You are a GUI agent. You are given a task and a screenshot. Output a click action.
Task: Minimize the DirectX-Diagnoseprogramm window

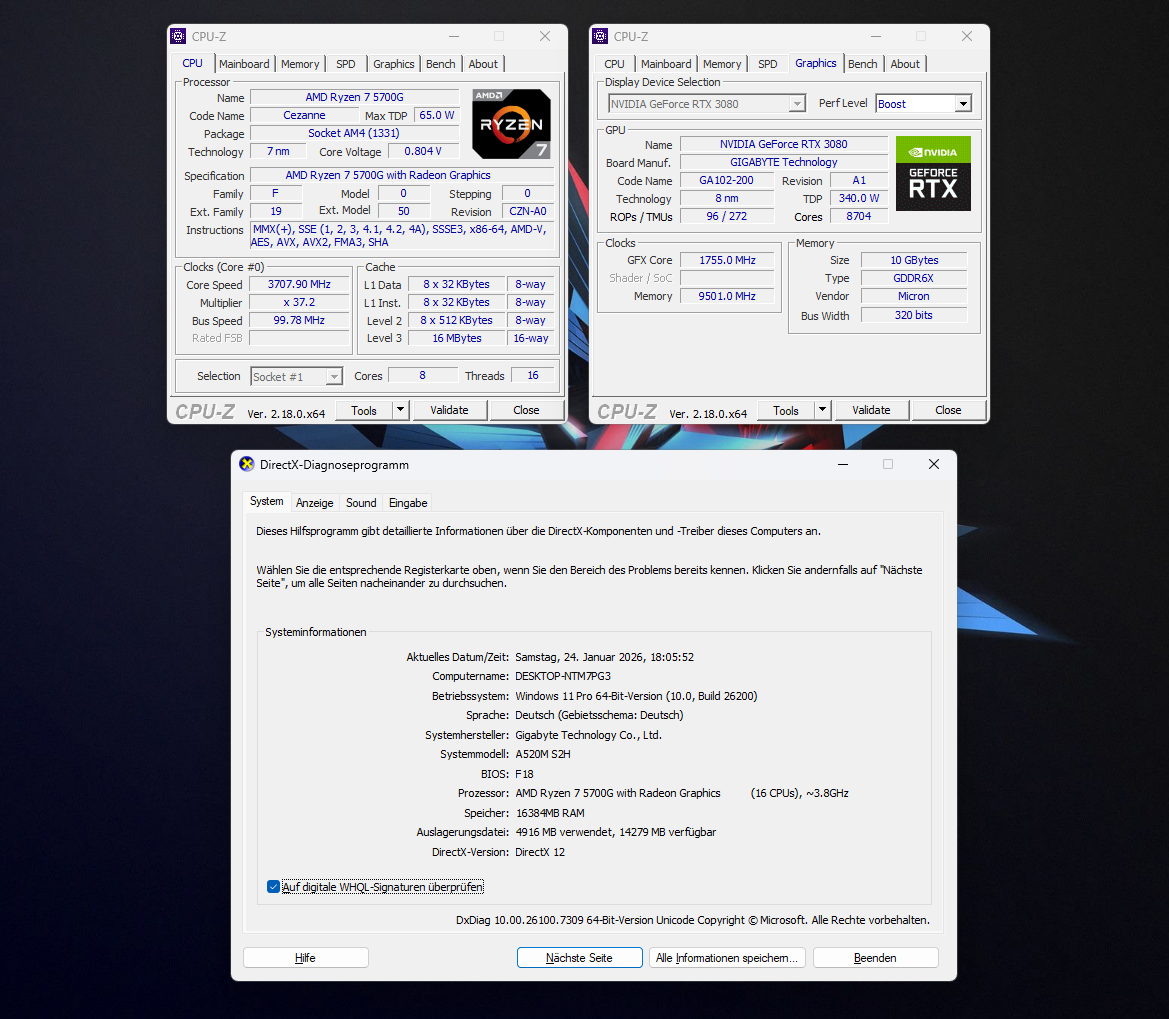click(x=842, y=464)
